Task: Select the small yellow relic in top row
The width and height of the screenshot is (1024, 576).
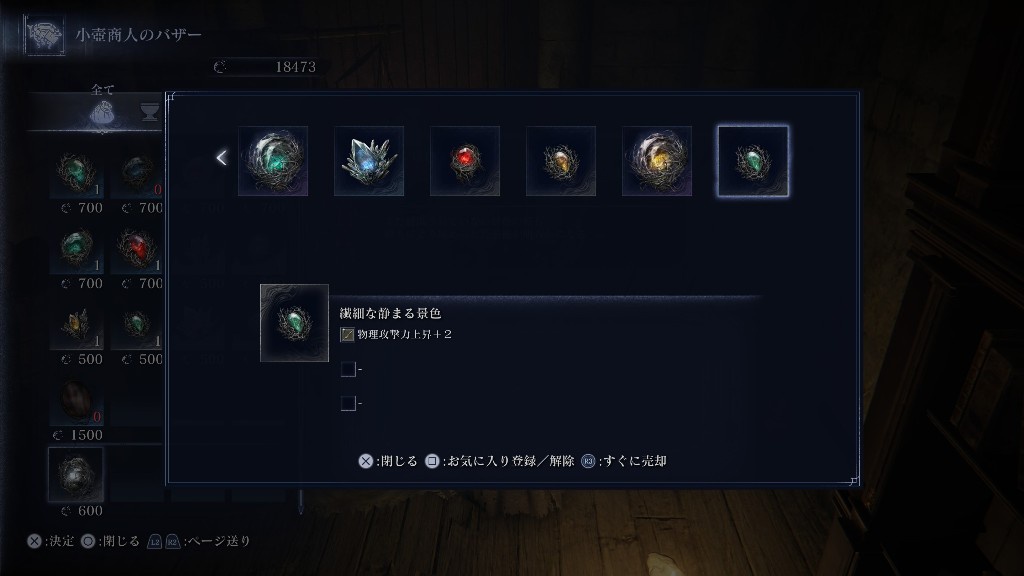Action: point(561,161)
